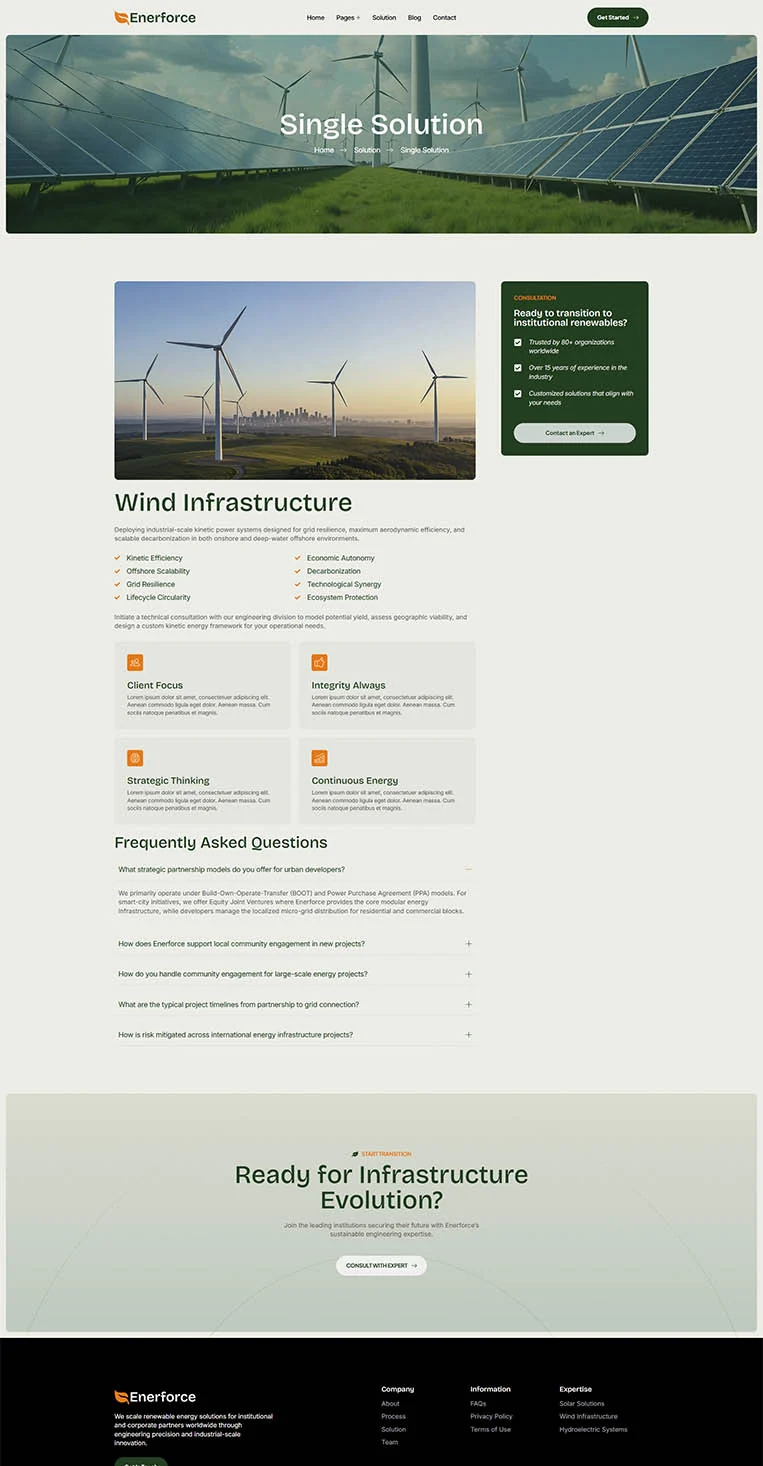
Task: Open the Hydroelectric Systems footer link
Action: (593, 1429)
